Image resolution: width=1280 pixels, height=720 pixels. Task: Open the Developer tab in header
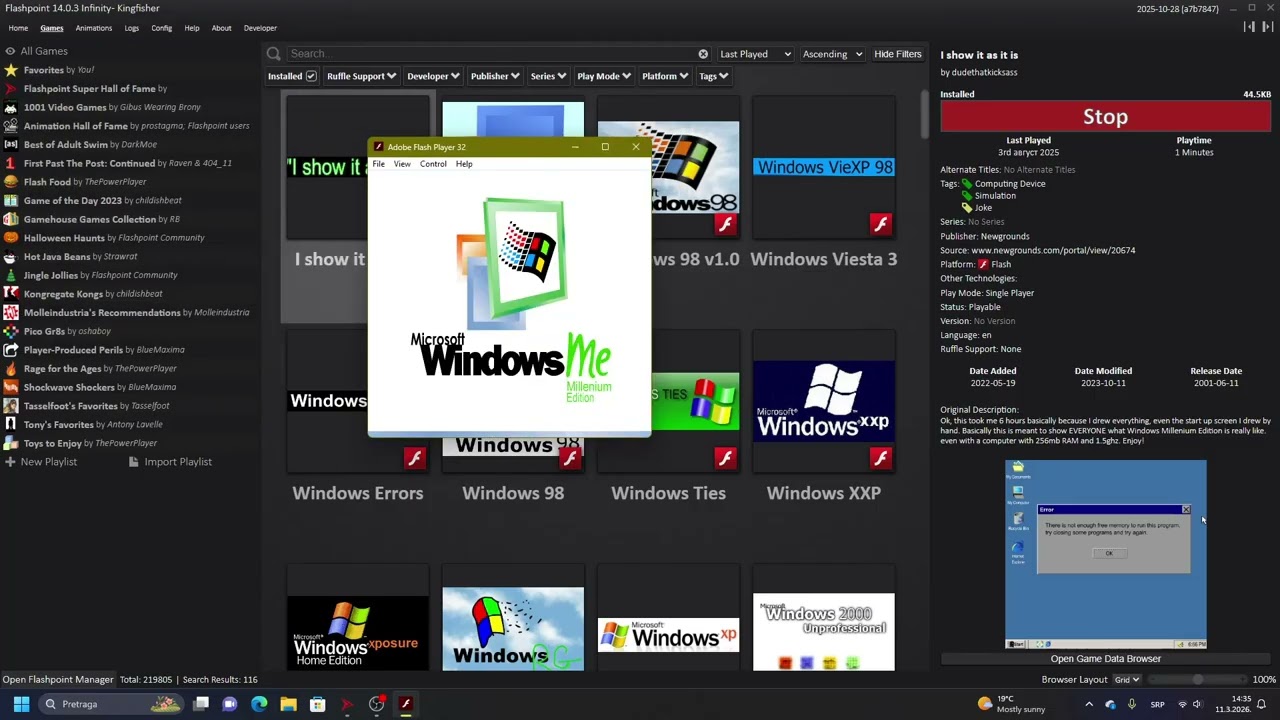pos(260,28)
